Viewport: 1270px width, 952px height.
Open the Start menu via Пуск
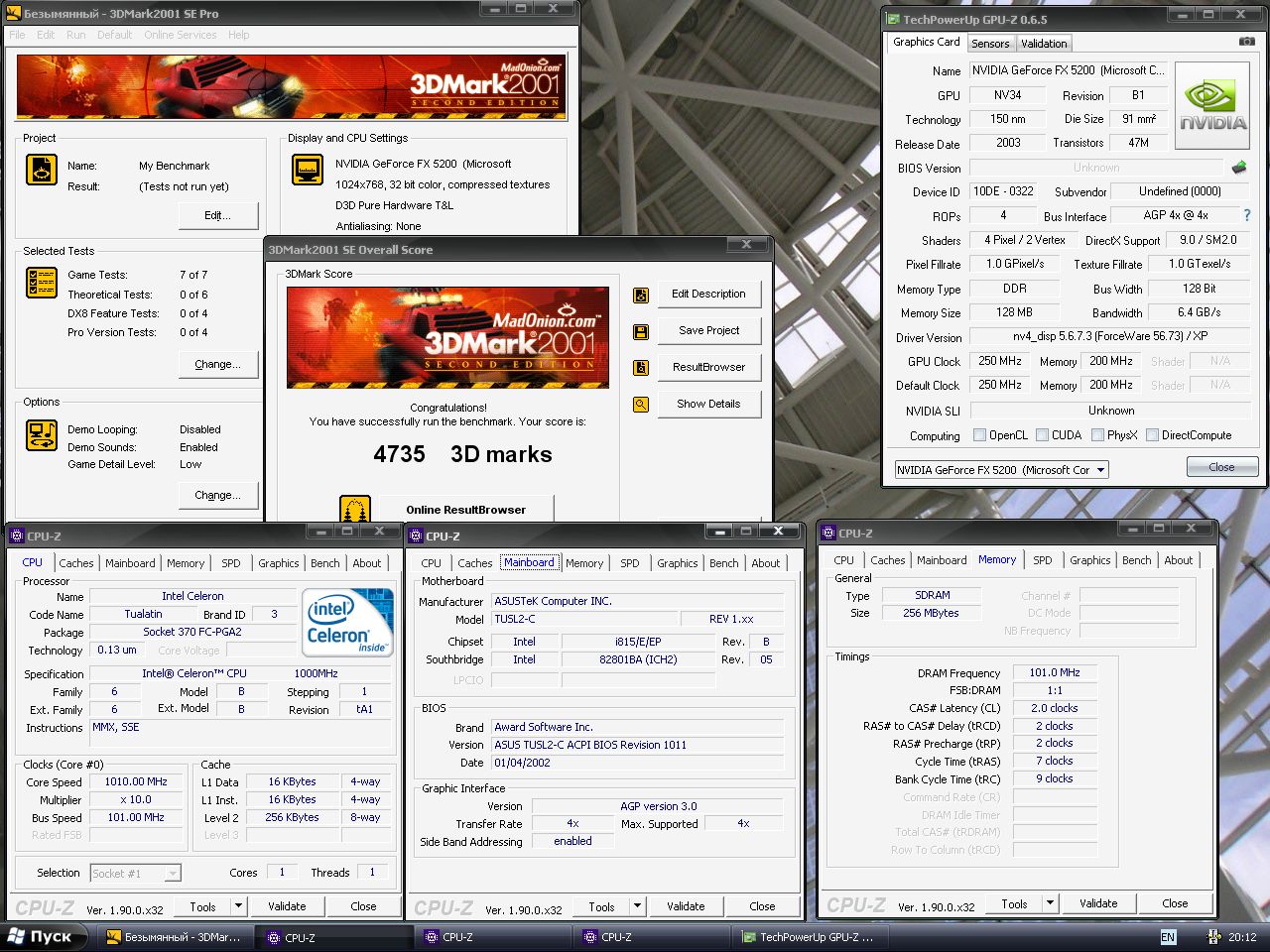pyautogui.click(x=46, y=936)
